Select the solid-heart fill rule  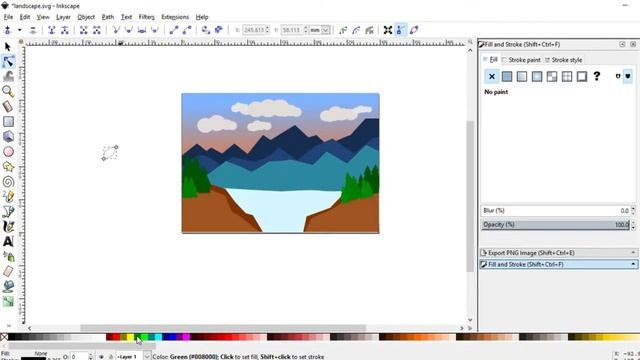pyautogui.click(x=628, y=76)
